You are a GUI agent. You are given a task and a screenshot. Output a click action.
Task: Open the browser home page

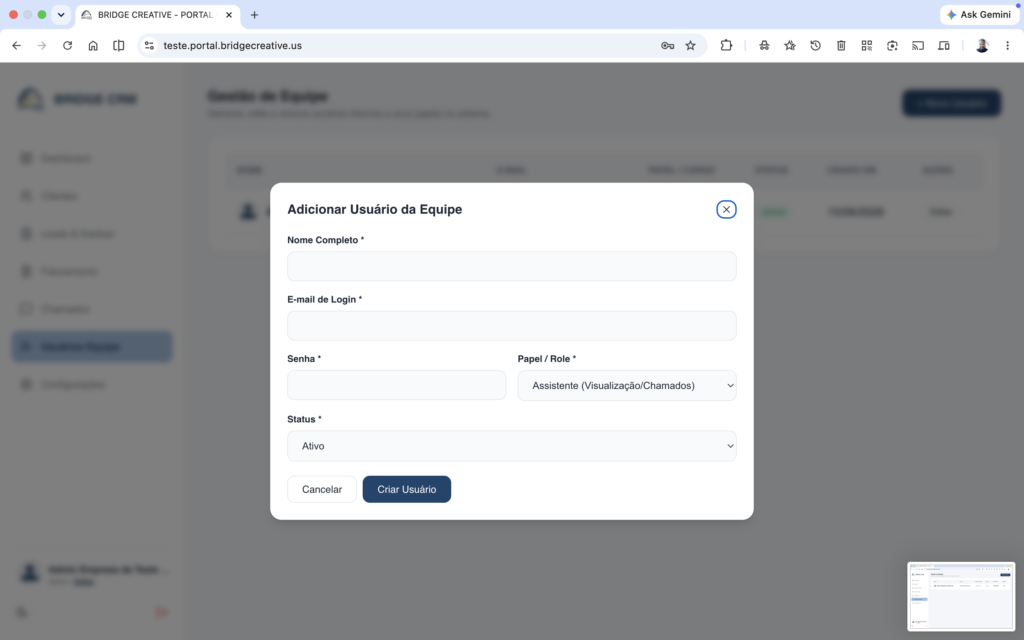point(93,46)
